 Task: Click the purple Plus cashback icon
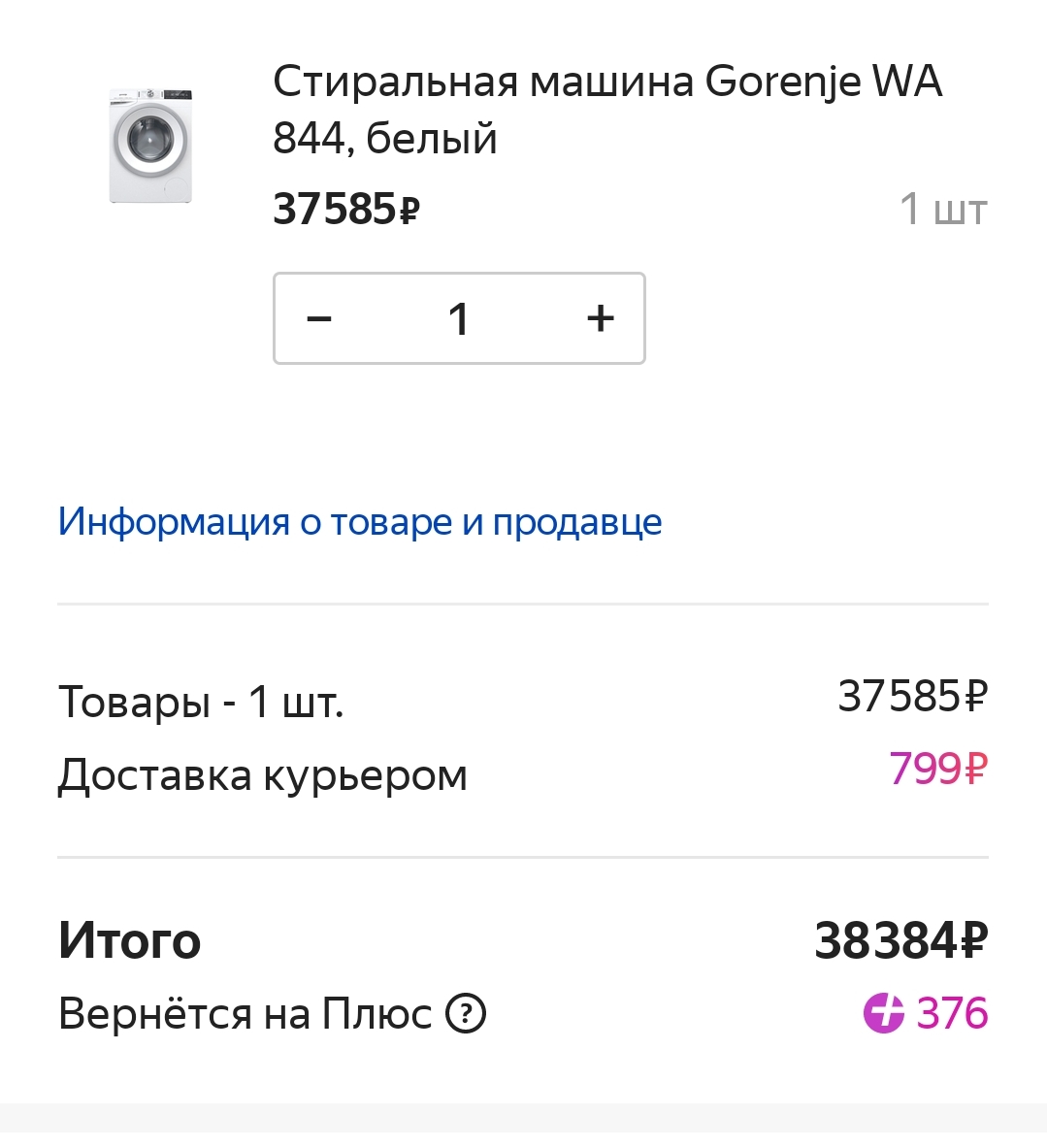coord(883,1014)
